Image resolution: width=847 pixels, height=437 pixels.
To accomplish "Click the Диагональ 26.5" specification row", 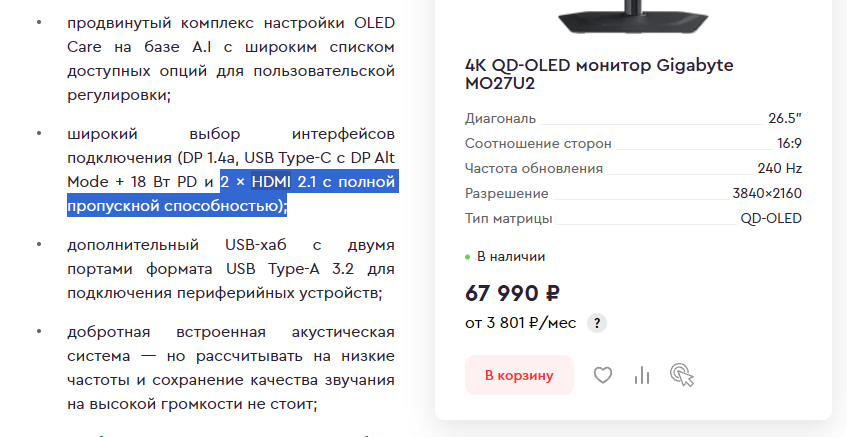I will [633, 118].
